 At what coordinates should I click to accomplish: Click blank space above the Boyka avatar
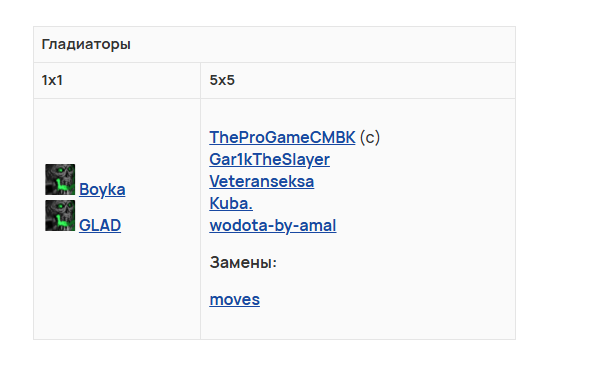click(x=117, y=130)
